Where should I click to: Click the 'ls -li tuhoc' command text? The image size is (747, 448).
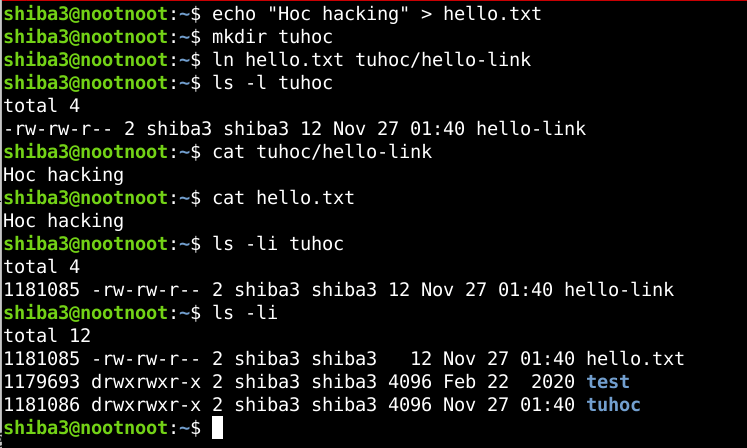[x=277, y=244]
